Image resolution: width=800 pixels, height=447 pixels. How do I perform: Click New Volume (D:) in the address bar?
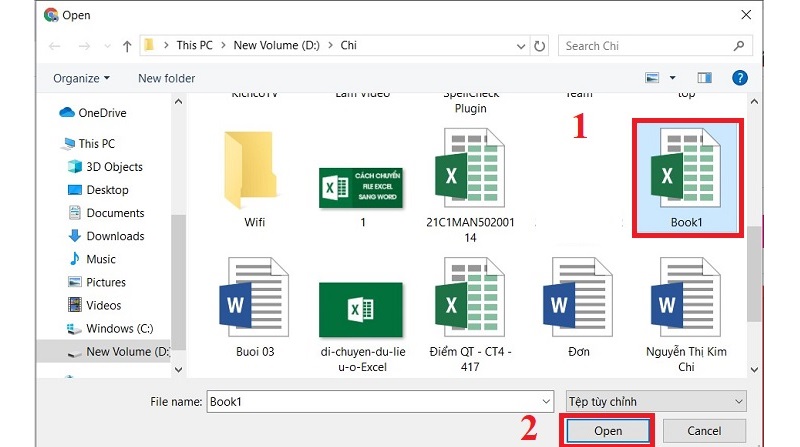click(x=276, y=45)
